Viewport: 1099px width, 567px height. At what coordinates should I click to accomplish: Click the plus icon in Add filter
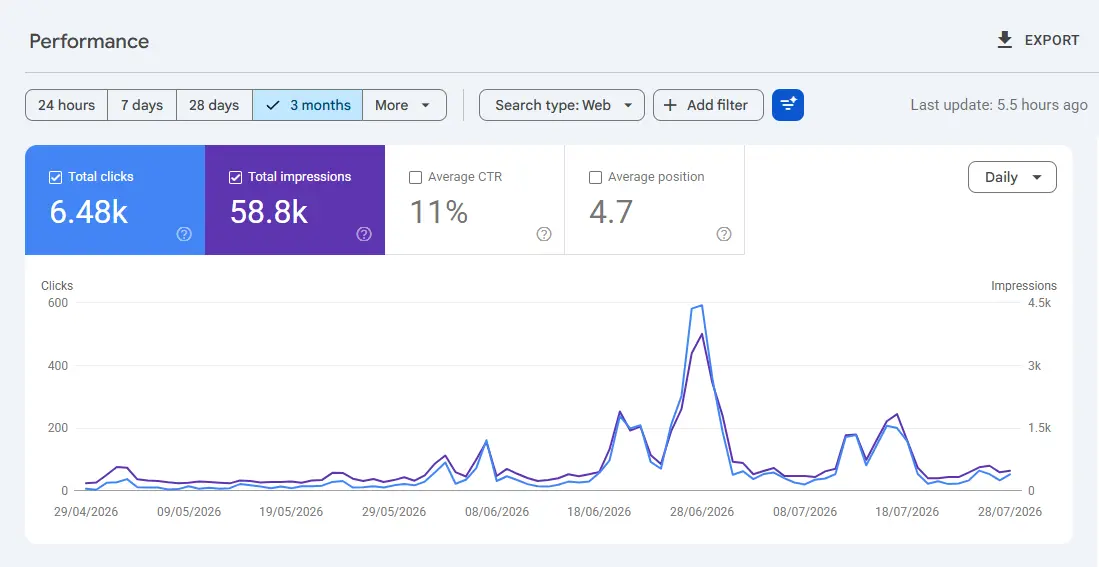pos(670,105)
